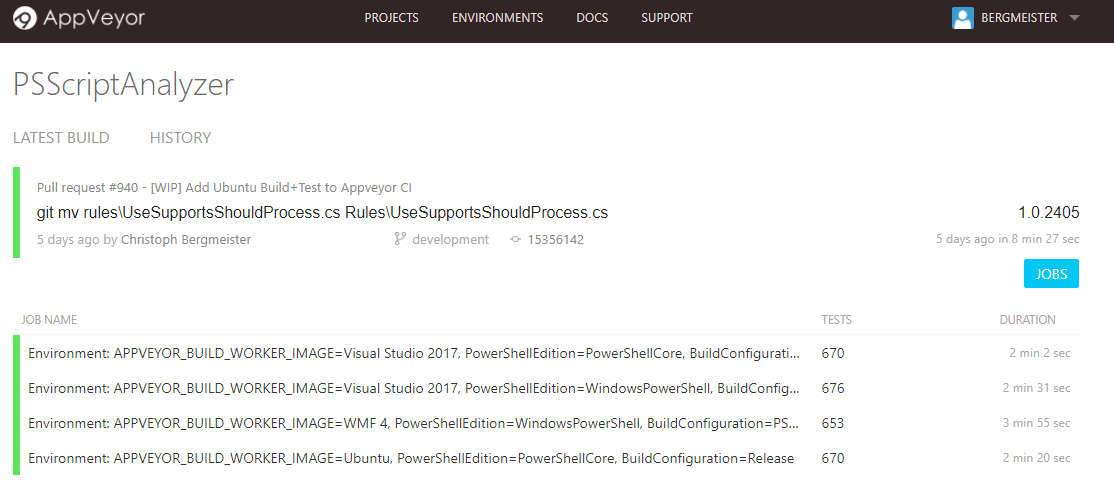Open the Ubuntu PowerShellCore Release job

[411, 459]
